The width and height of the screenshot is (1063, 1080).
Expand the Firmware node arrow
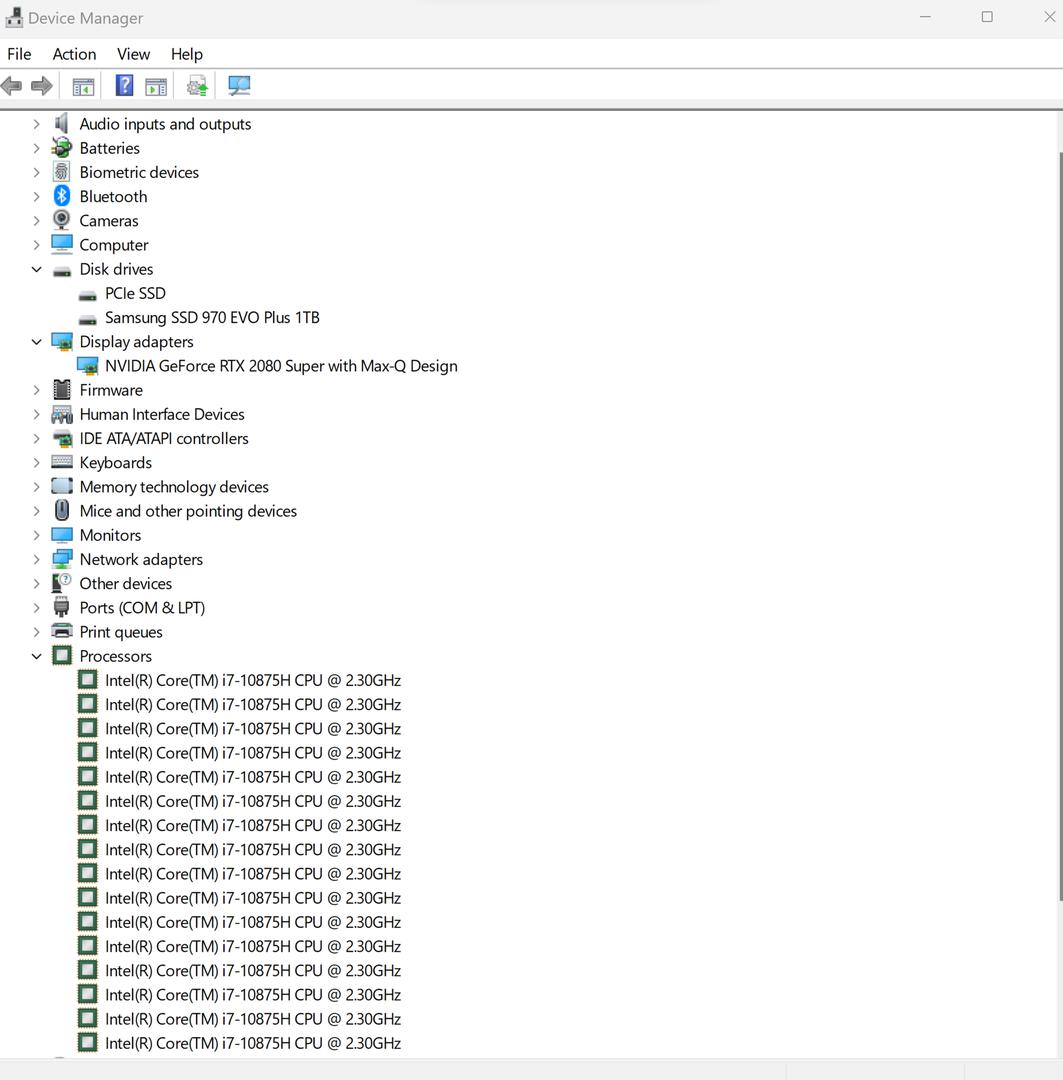[x=37, y=390]
